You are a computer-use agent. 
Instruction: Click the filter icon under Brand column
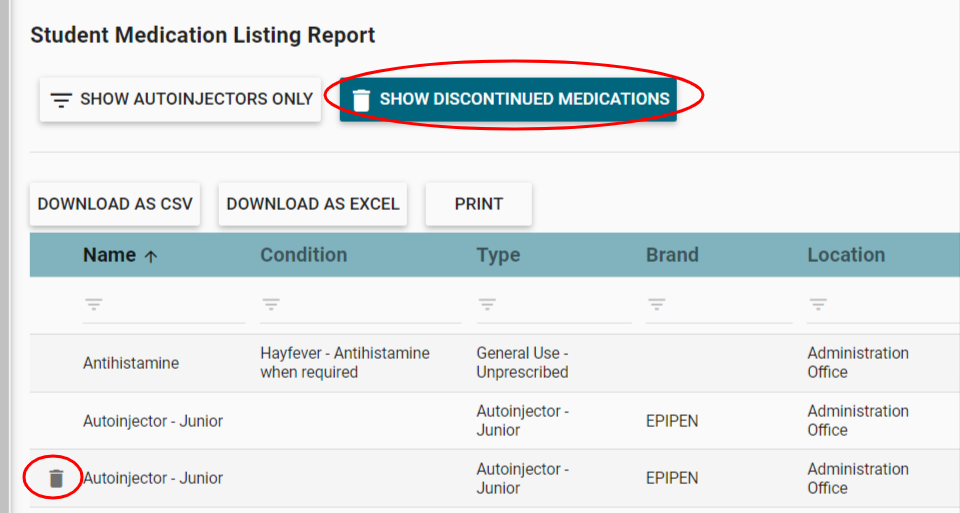pyautogui.click(x=657, y=304)
